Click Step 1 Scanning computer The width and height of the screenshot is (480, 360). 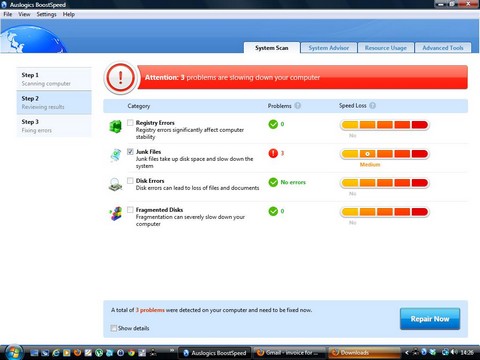tap(54, 79)
